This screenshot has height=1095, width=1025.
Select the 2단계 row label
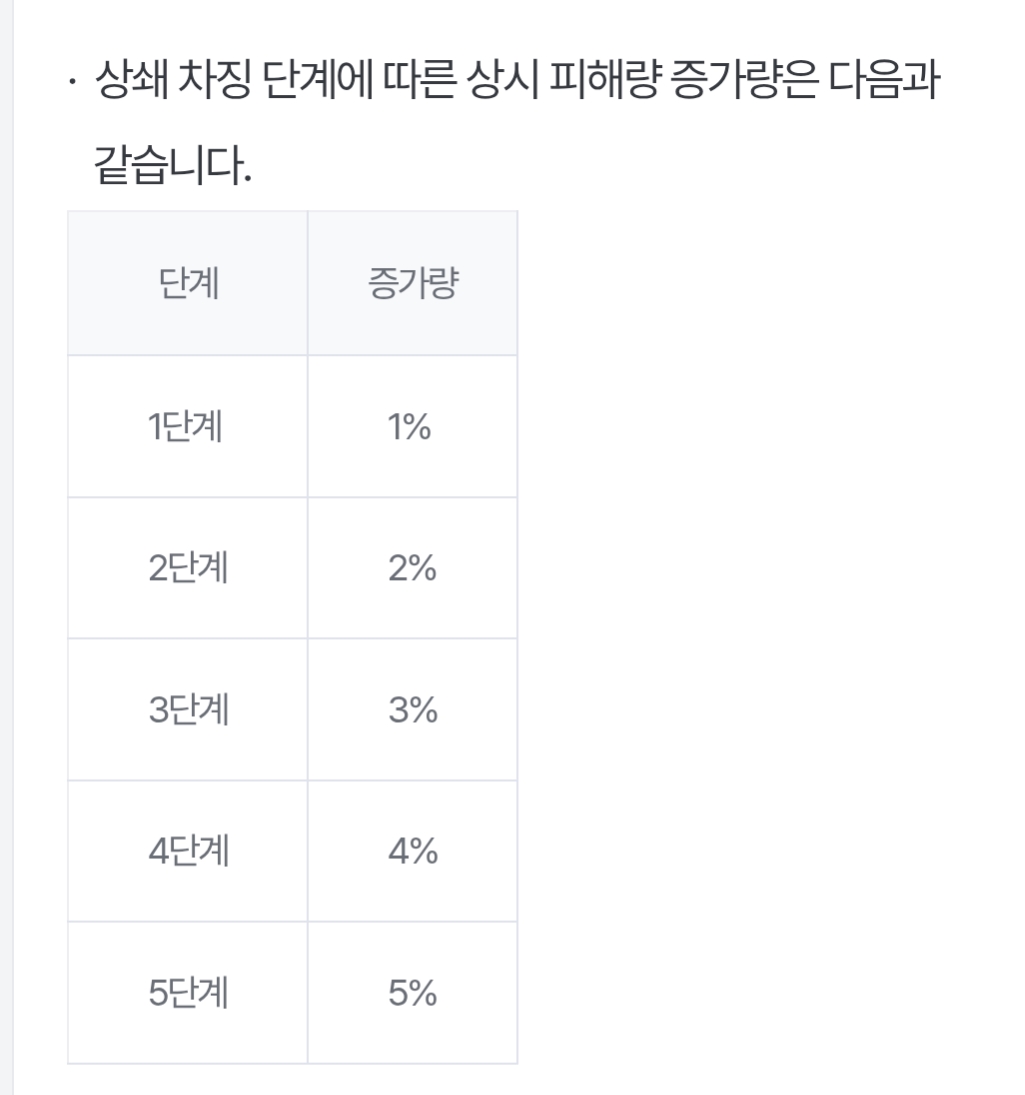[188, 570]
